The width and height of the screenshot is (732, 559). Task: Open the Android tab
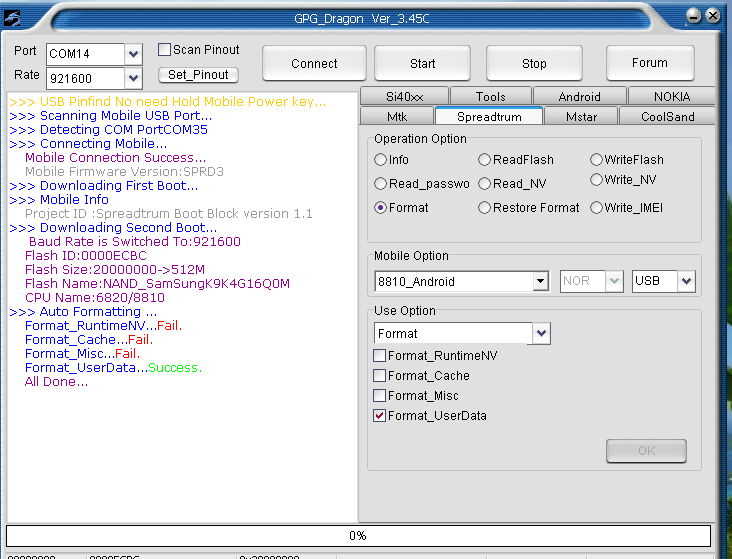[x=579, y=97]
